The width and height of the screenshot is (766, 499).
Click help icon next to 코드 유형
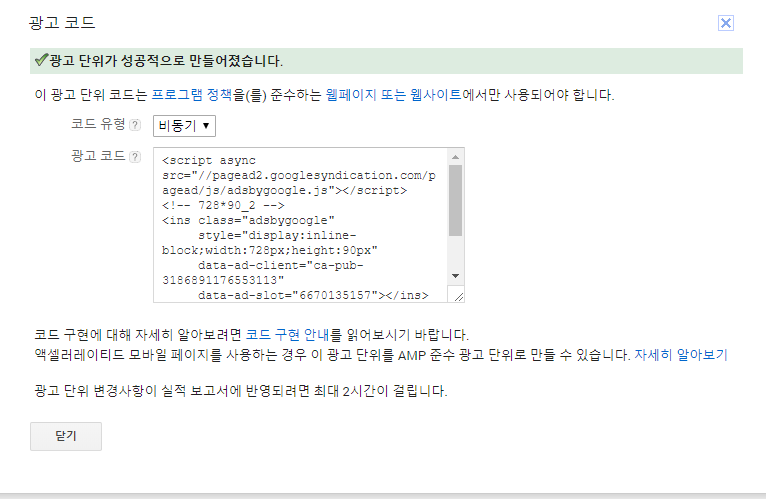[x=135, y=125]
